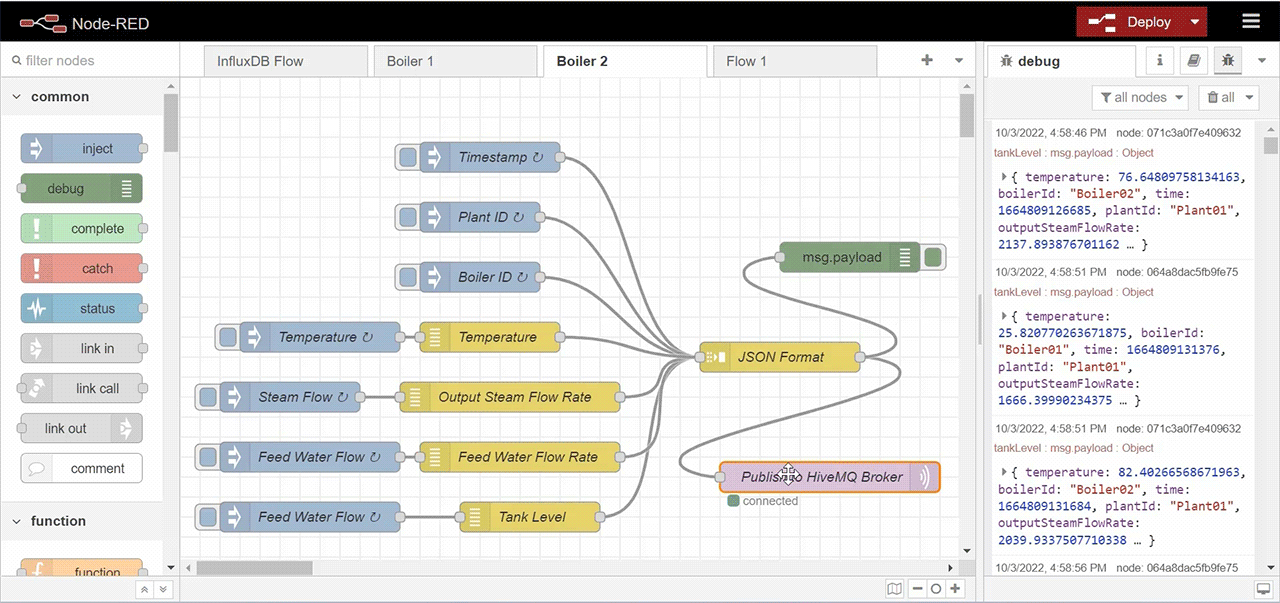Select the catch palette node
This screenshot has height=603, width=1280.
(82, 269)
